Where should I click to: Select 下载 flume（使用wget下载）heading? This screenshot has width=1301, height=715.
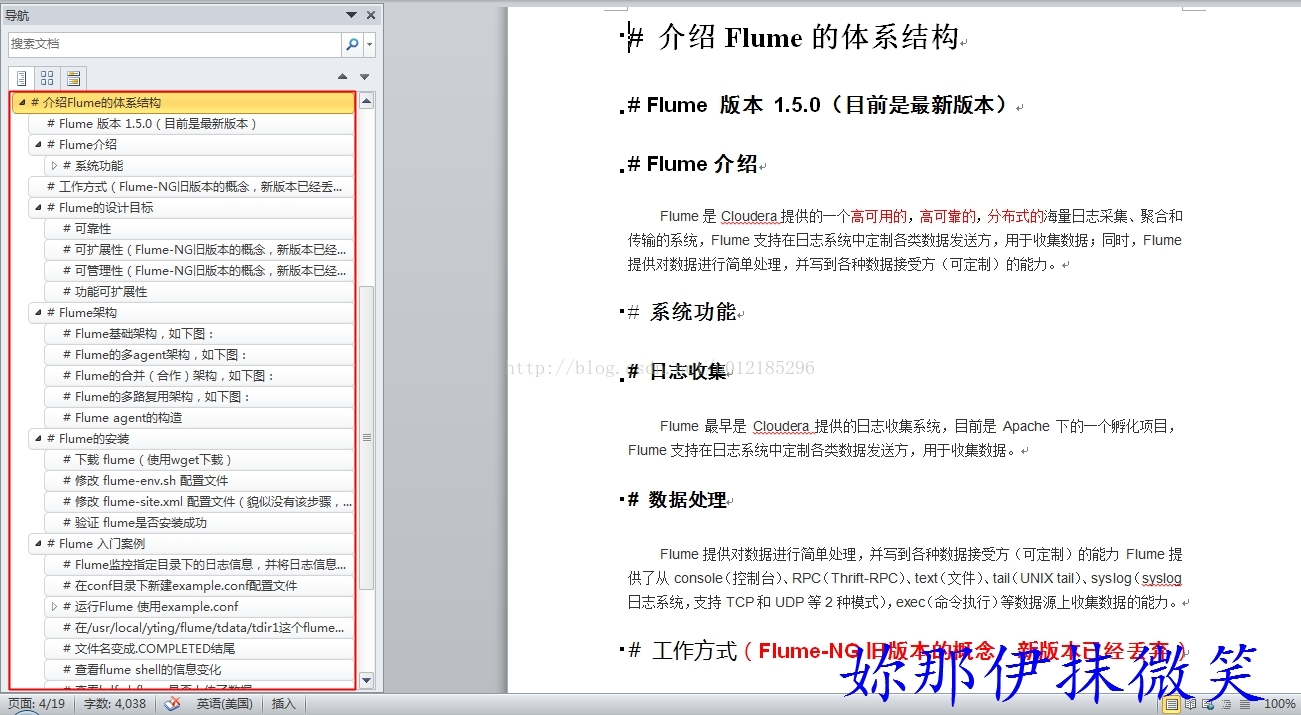coord(200,460)
